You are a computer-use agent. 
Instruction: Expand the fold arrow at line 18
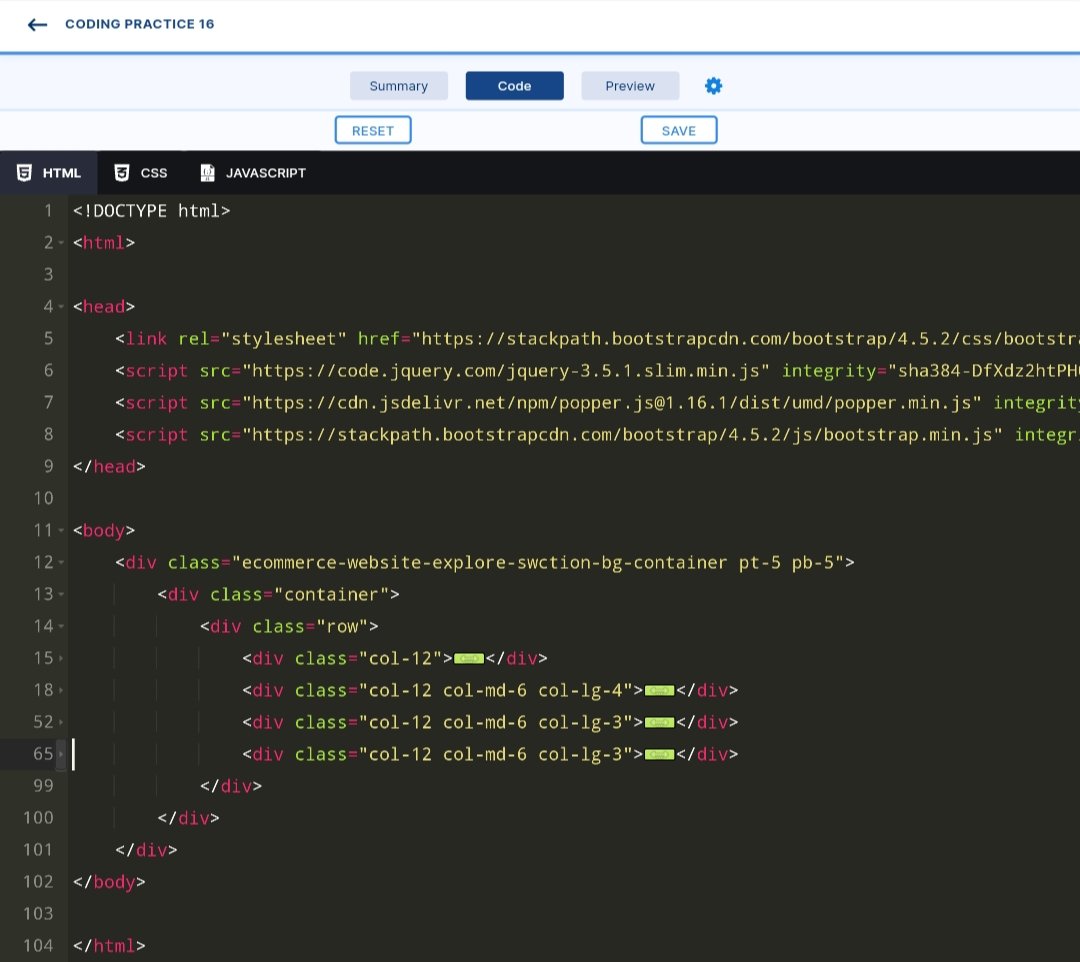(x=61, y=691)
